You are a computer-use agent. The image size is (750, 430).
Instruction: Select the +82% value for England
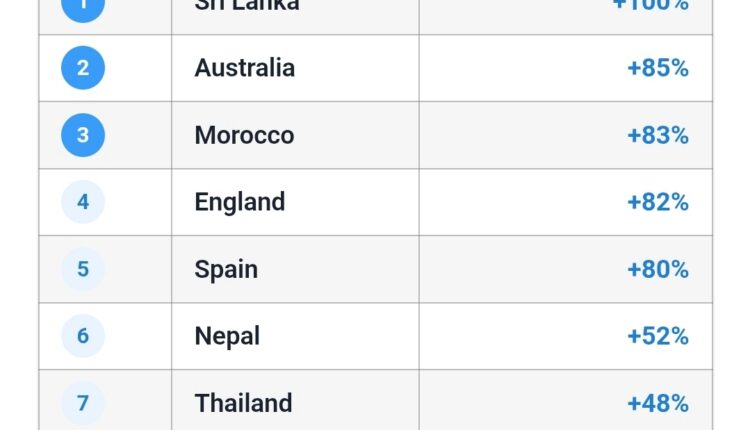point(658,202)
